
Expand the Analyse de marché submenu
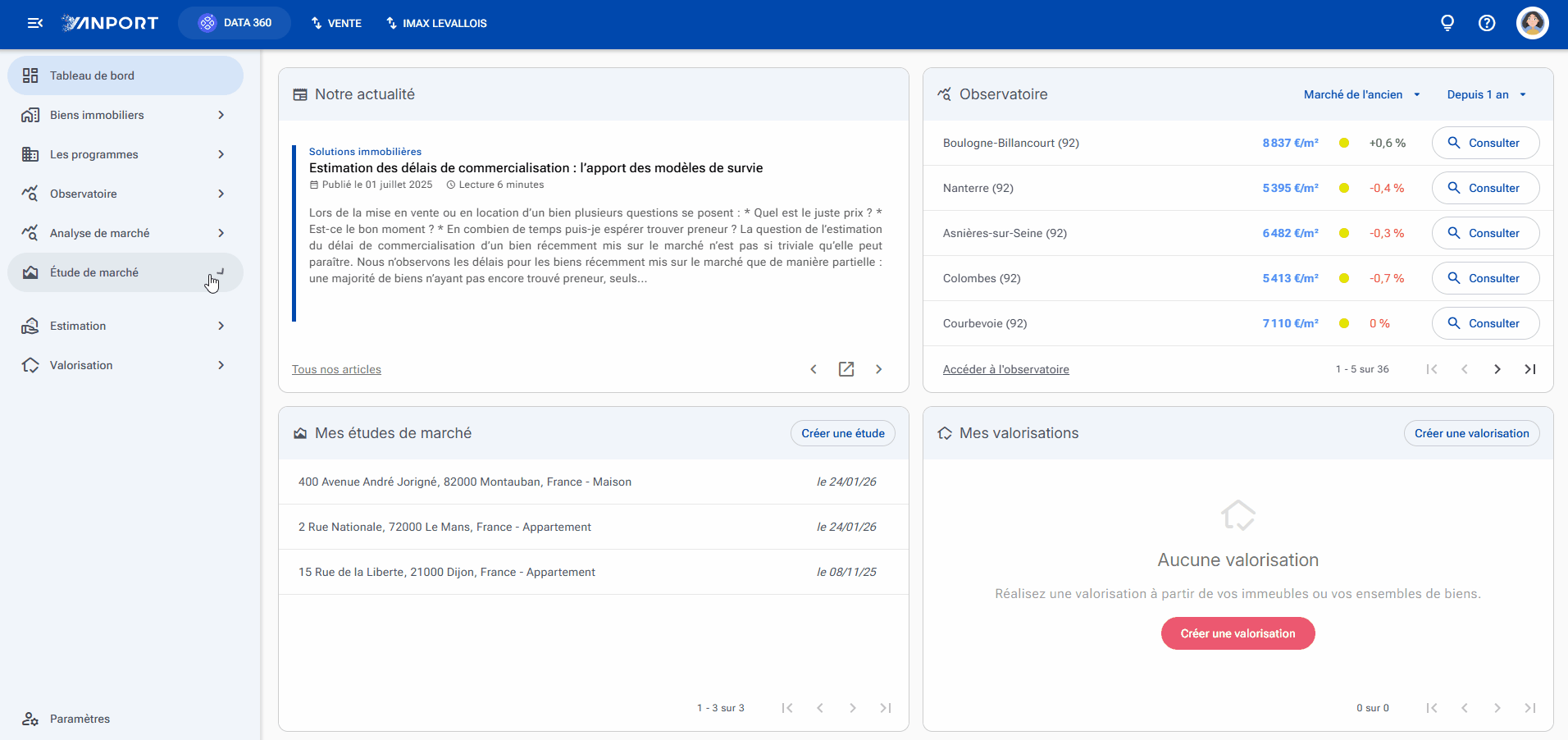[125, 233]
